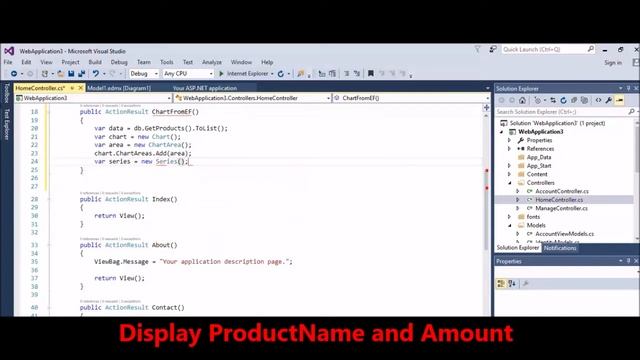Click the Save icon in toolbar
Screen dimensions: 640x360
[x=71, y=74]
